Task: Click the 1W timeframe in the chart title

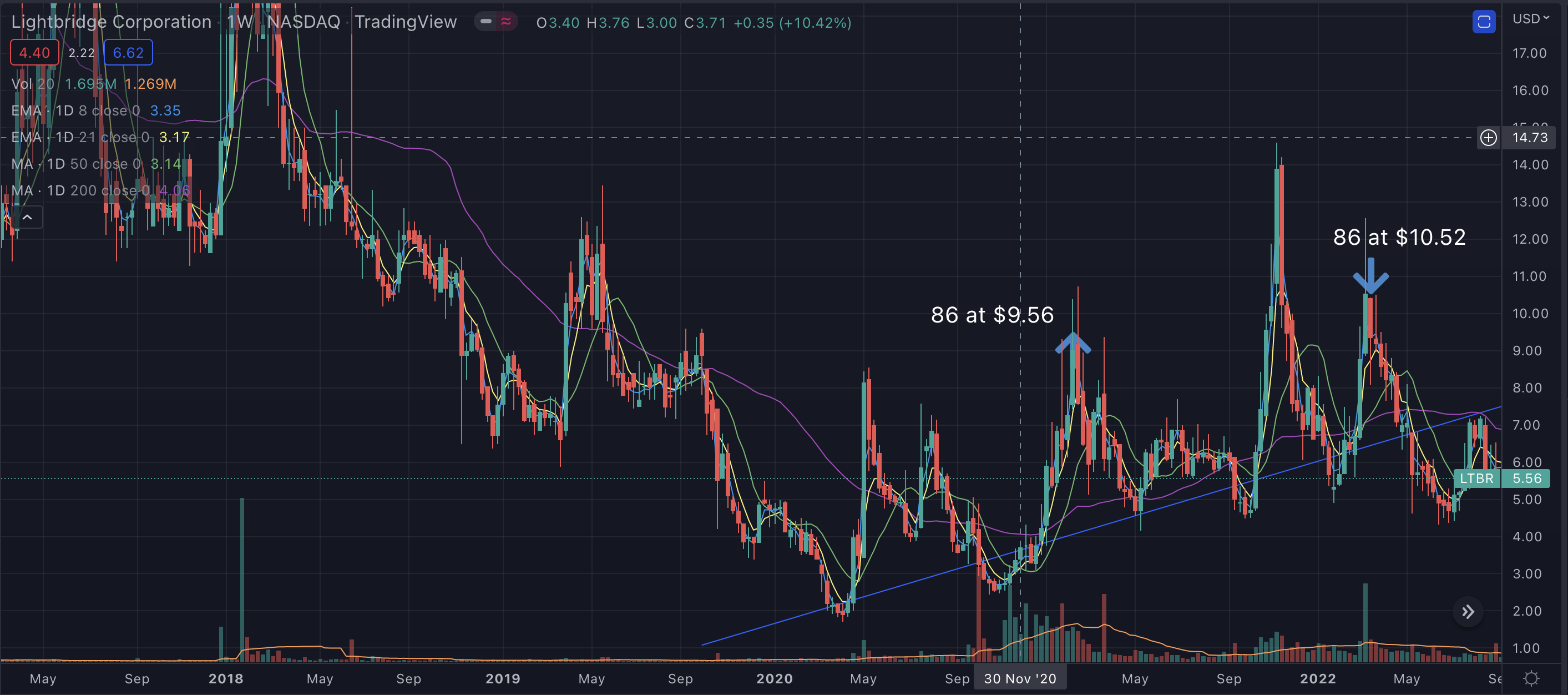Action: pos(240,22)
